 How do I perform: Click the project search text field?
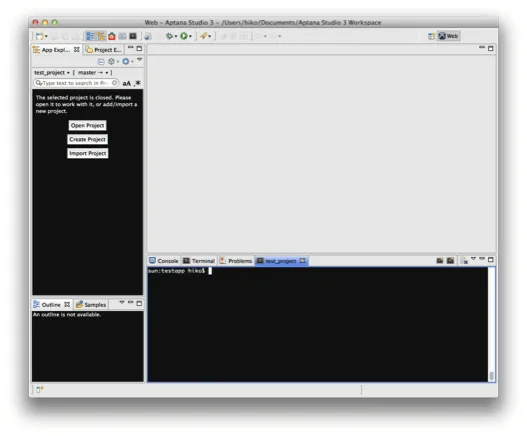point(76,83)
